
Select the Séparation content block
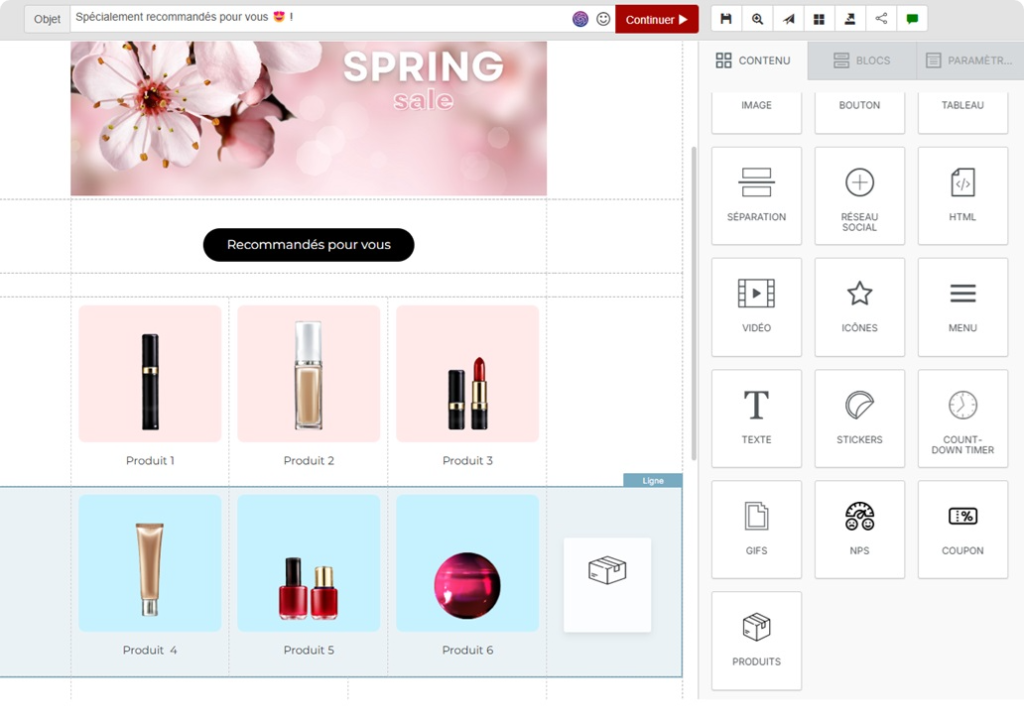[x=756, y=196]
